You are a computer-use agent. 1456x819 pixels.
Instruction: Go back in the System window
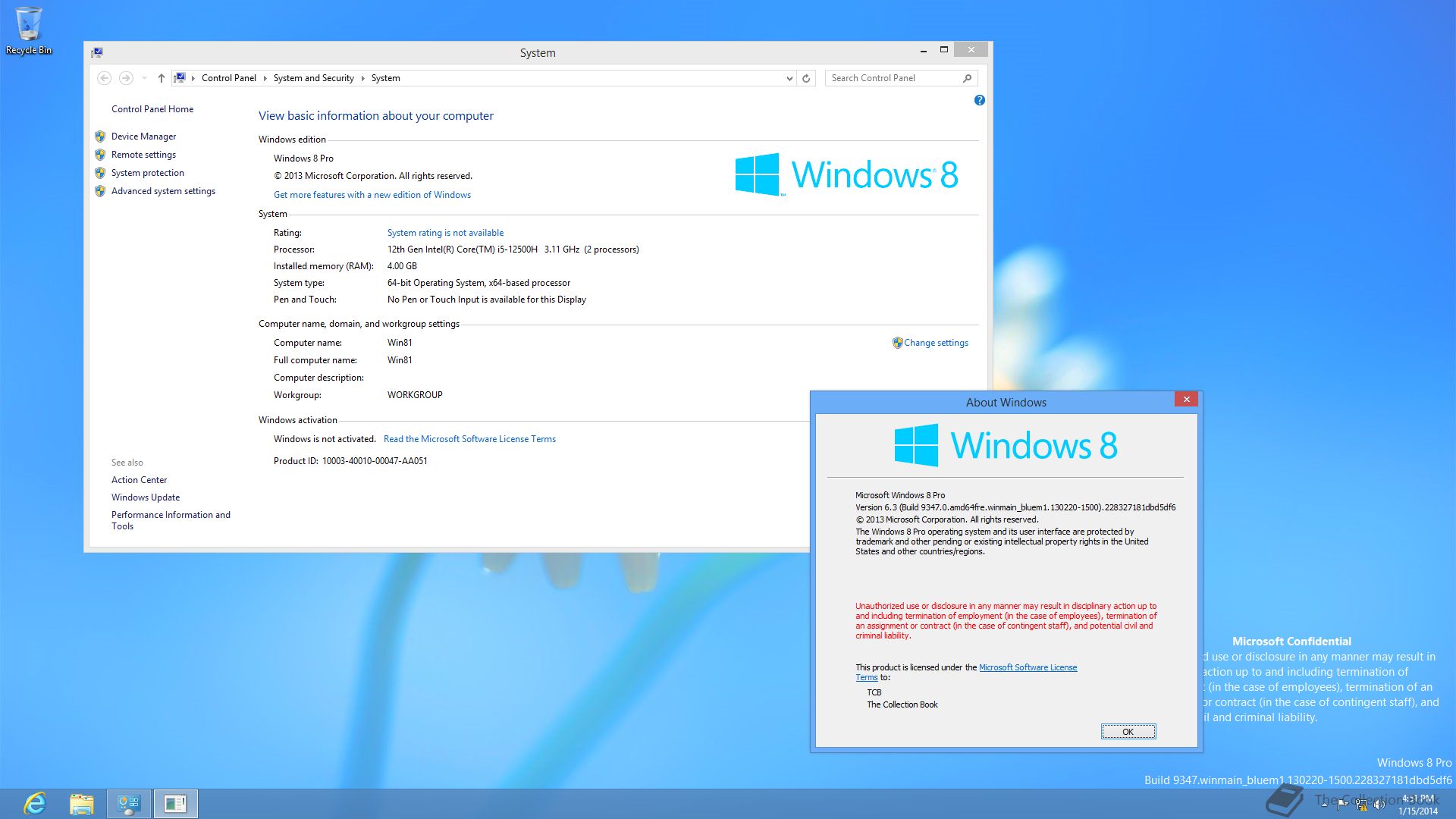tap(105, 78)
